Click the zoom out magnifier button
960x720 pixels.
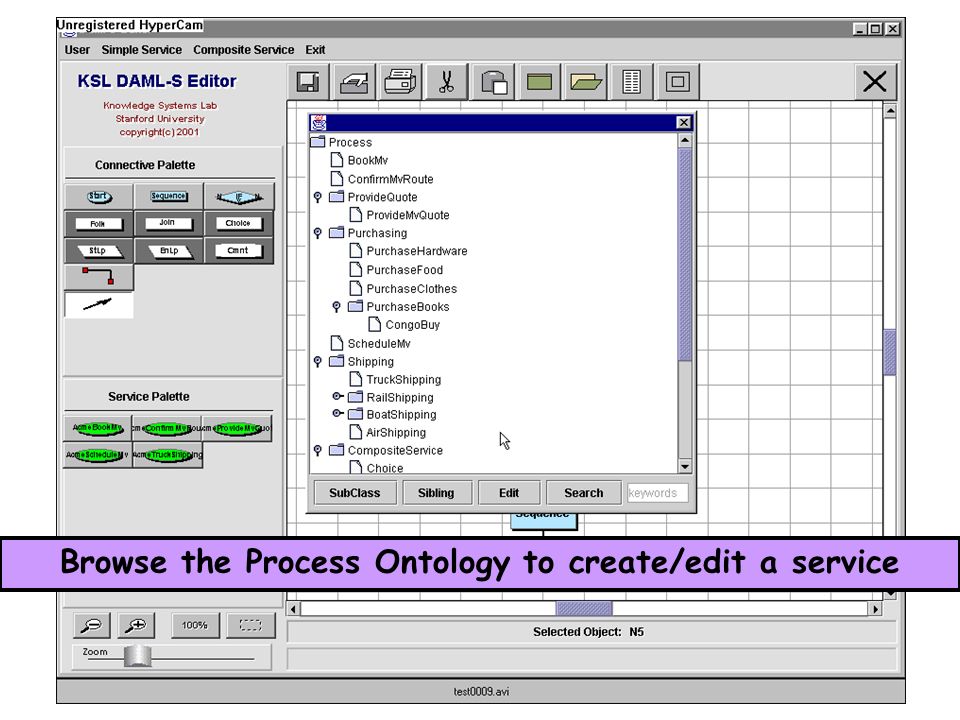click(92, 625)
